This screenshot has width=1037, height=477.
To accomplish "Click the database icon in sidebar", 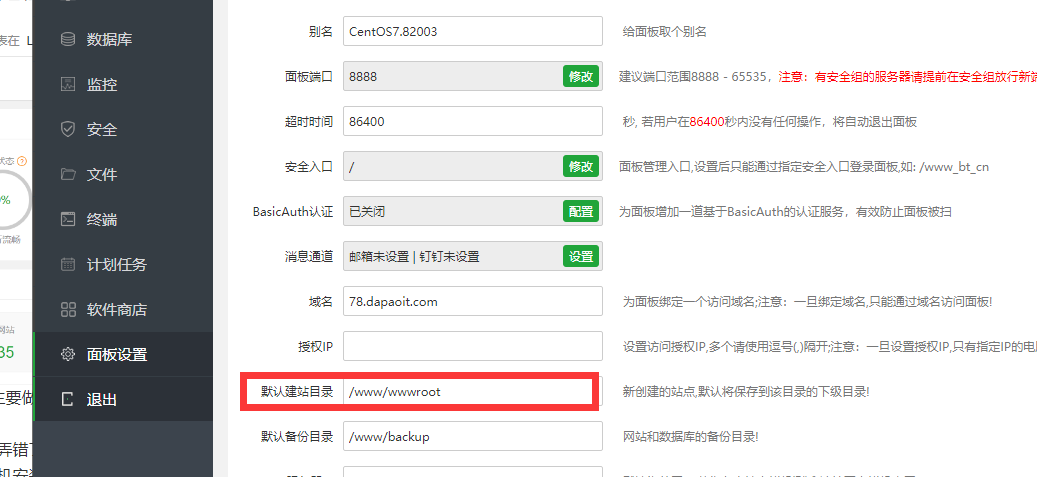I will (x=67, y=40).
